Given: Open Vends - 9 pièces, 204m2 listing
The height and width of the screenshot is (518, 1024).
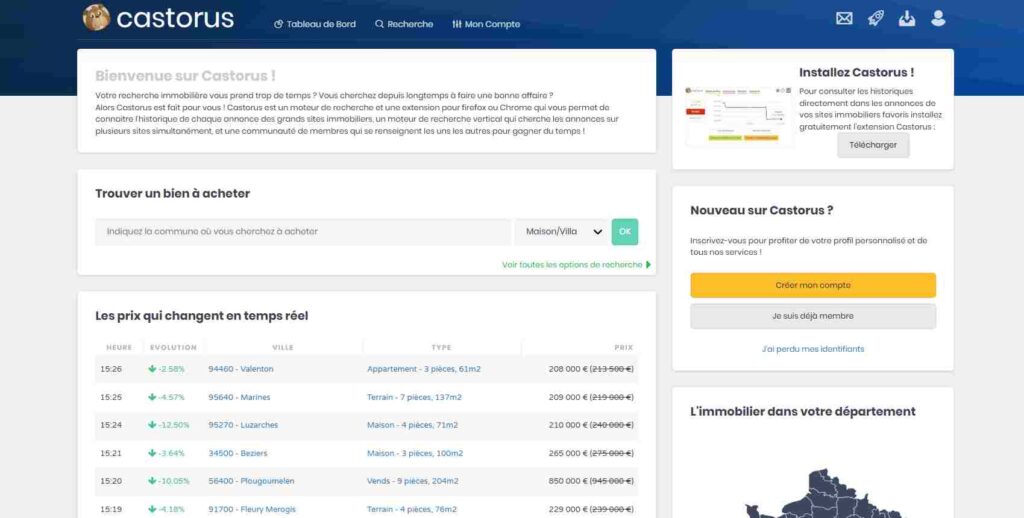Looking at the screenshot, I should click(413, 481).
